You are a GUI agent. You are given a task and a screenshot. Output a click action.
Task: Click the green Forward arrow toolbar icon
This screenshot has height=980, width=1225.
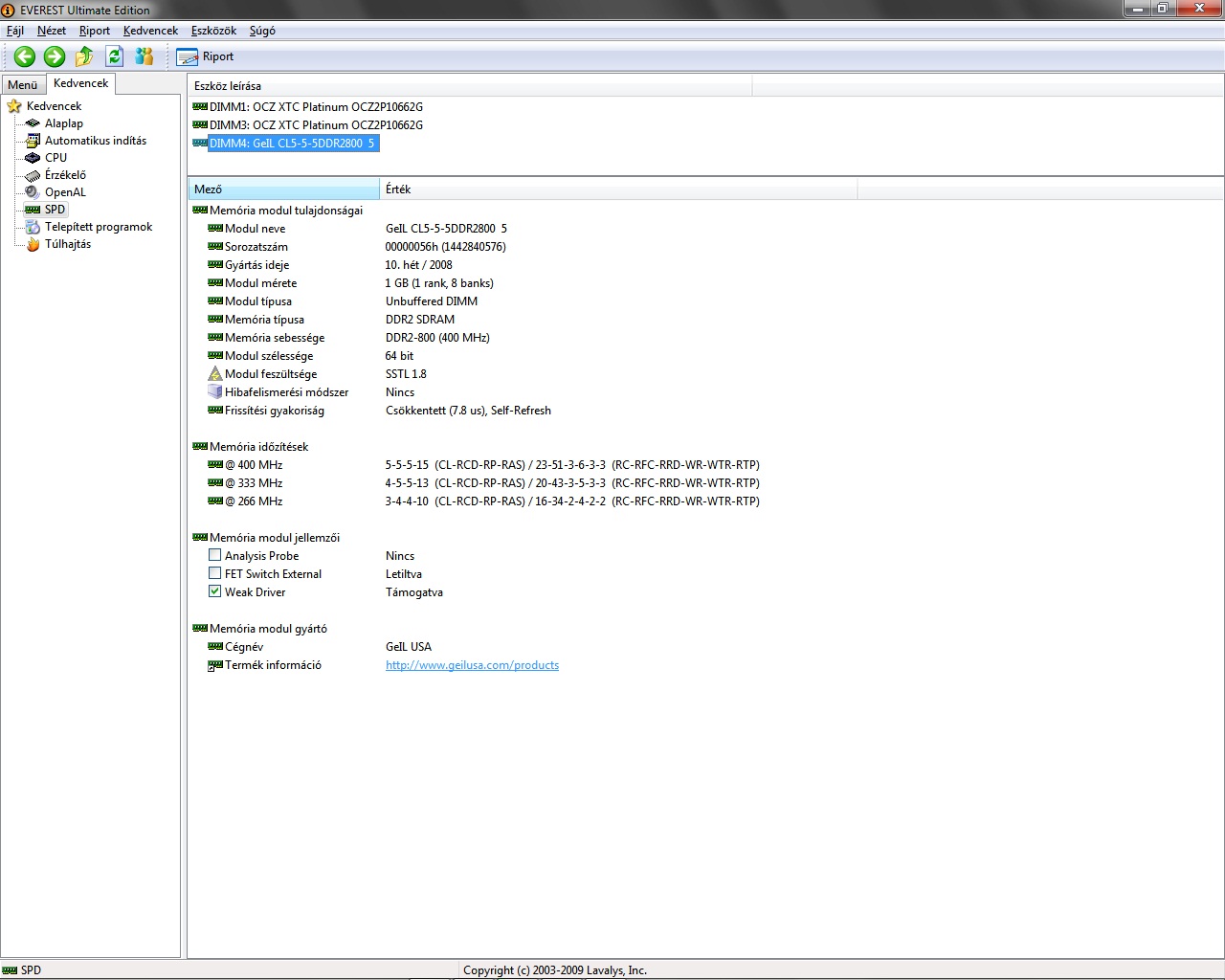pos(55,56)
